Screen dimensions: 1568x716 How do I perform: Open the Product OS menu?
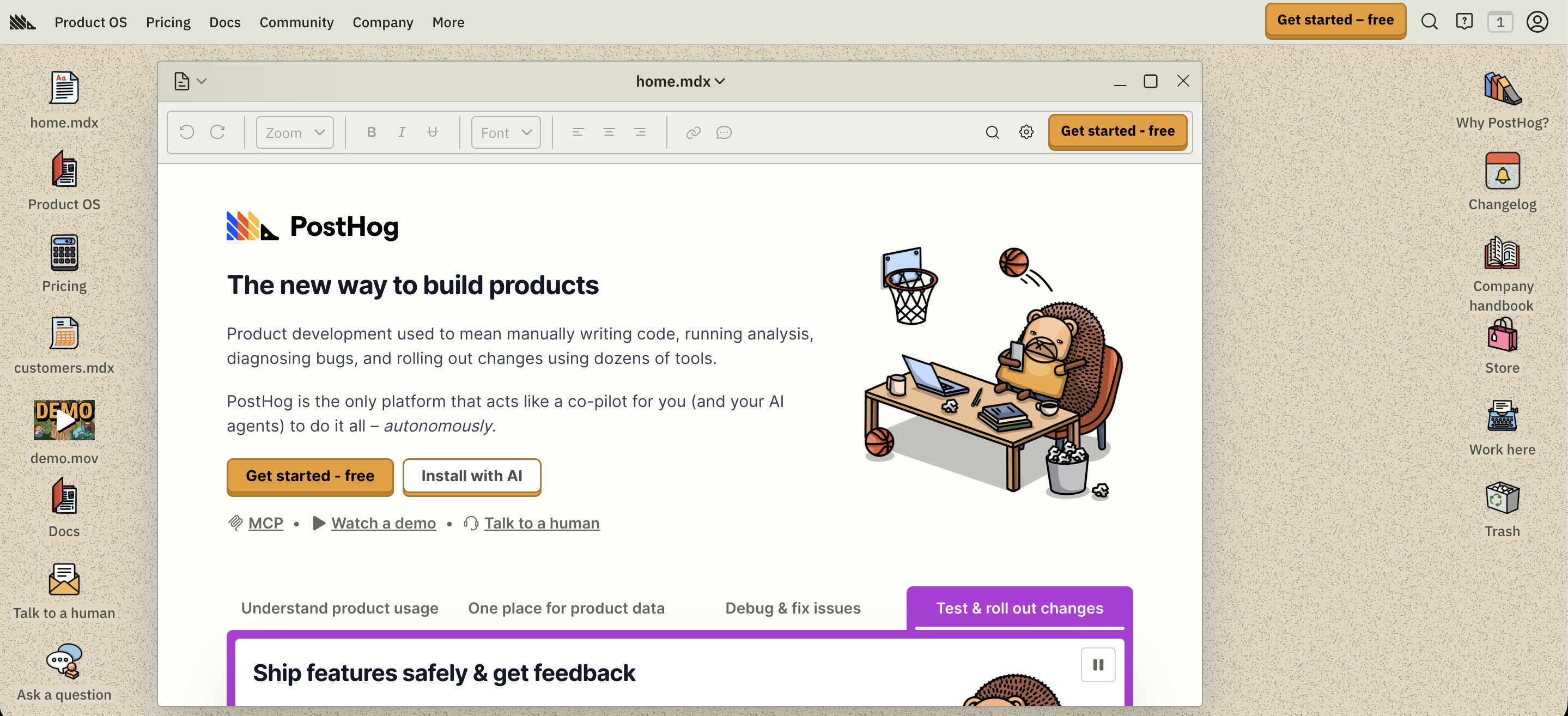tap(90, 22)
